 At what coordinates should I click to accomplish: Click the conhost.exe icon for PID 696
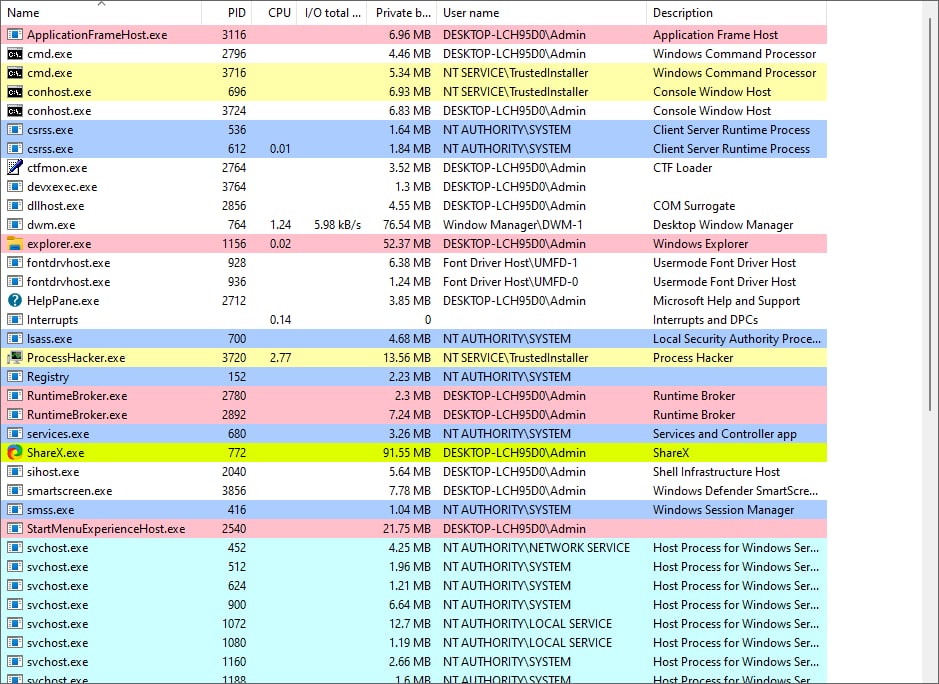click(15, 92)
